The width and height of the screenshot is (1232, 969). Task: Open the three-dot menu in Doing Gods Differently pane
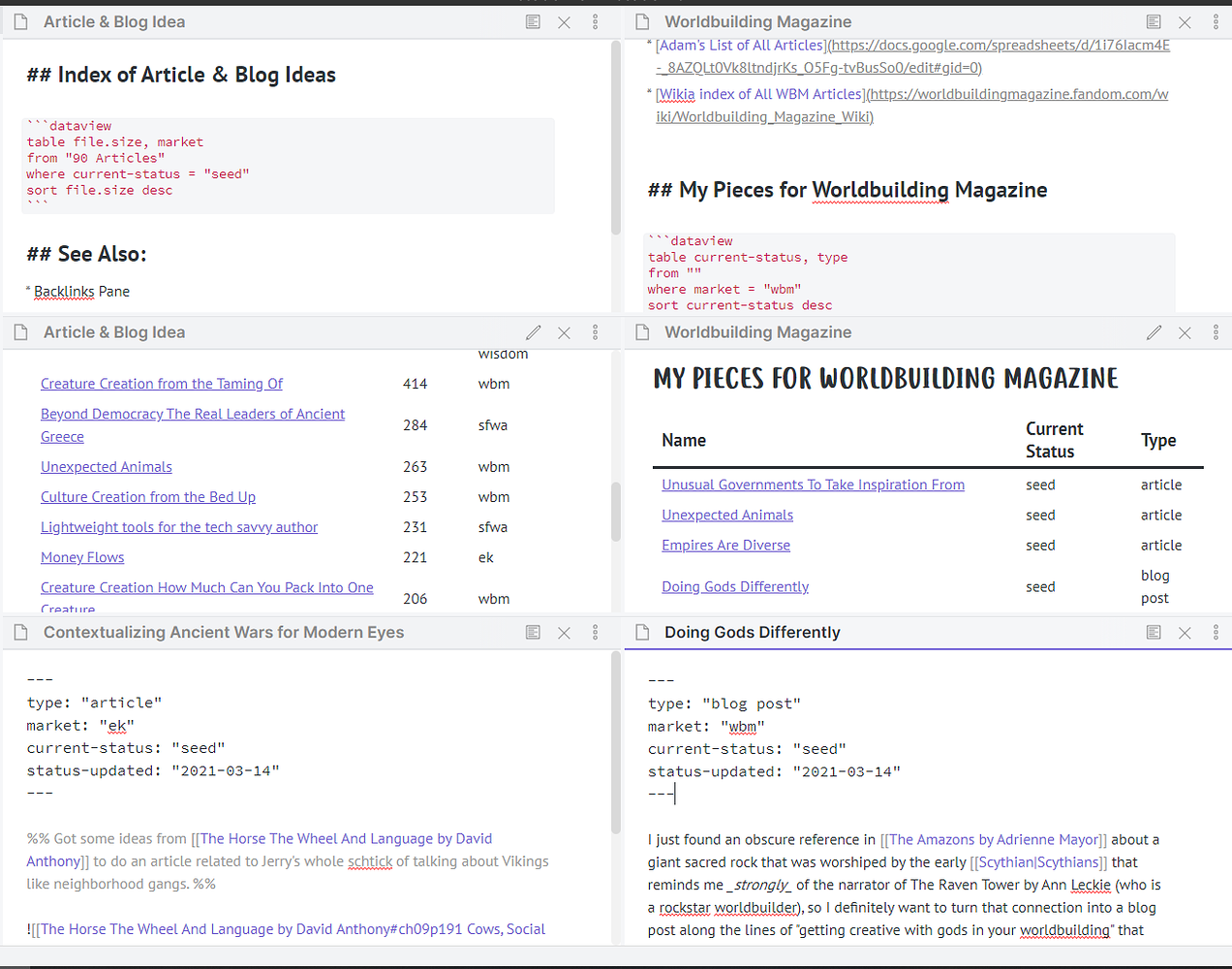(x=1216, y=632)
